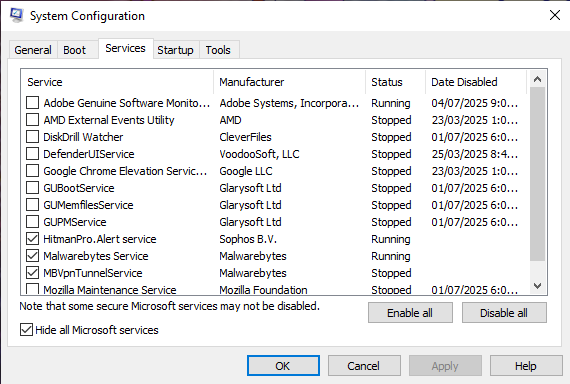Close the System Configuration window
This screenshot has width=570, height=384.
[x=555, y=15]
